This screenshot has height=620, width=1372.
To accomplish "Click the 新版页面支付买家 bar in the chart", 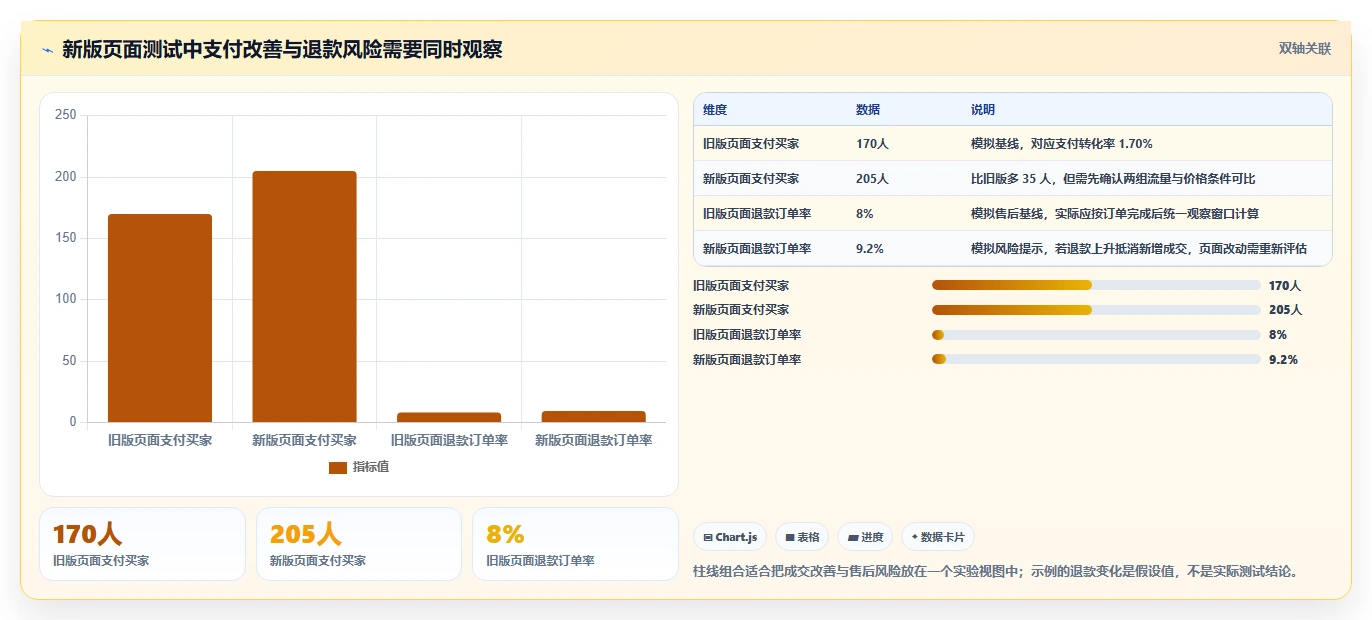I will pos(304,296).
